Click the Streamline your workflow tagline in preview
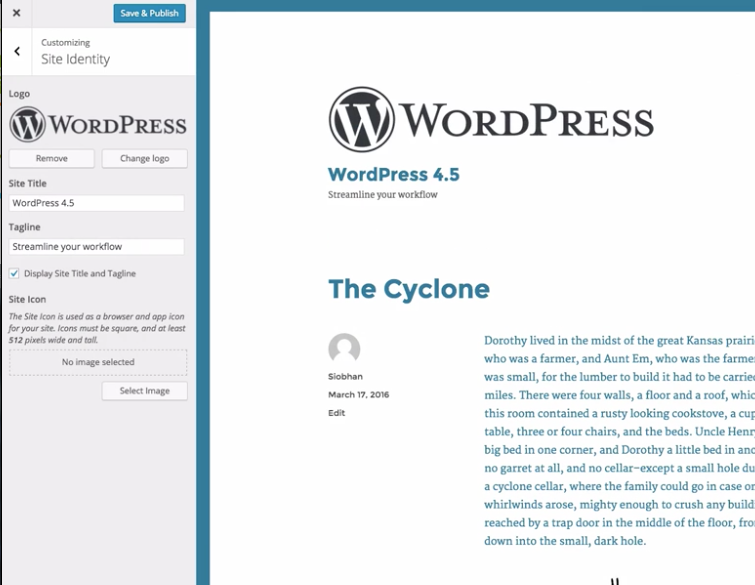This screenshot has height=585, width=755. click(383, 195)
